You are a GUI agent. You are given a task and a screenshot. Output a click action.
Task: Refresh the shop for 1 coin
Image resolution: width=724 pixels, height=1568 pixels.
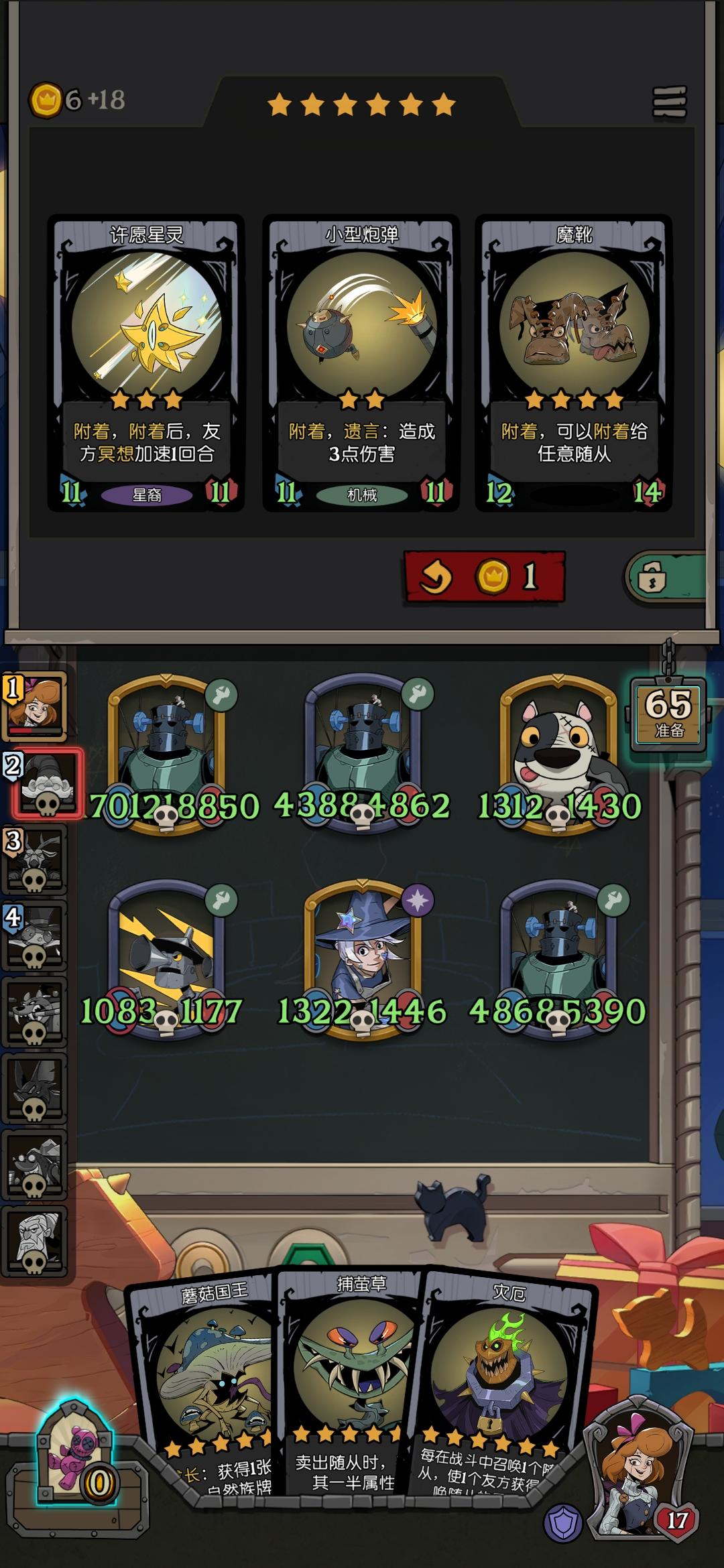click(x=484, y=576)
